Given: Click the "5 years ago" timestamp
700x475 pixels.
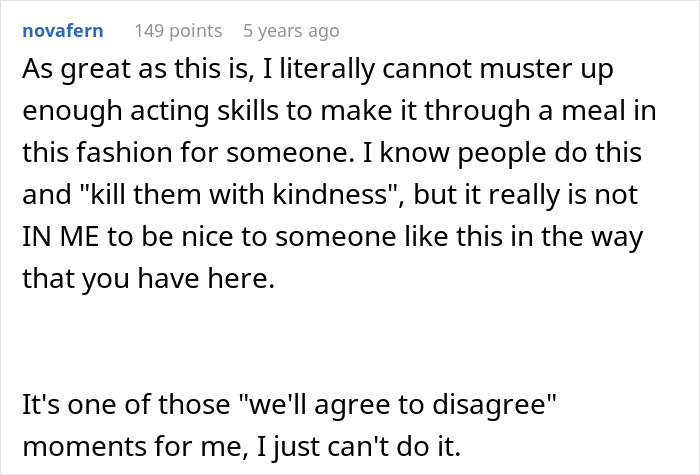Looking at the screenshot, I should (x=291, y=31).
